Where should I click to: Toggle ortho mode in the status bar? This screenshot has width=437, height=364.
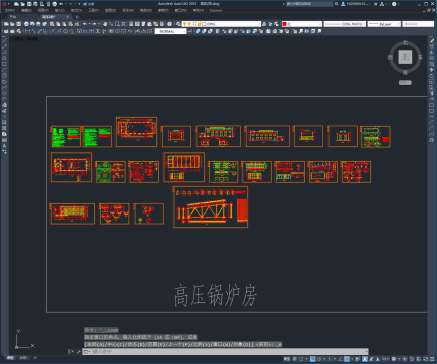pos(313,359)
